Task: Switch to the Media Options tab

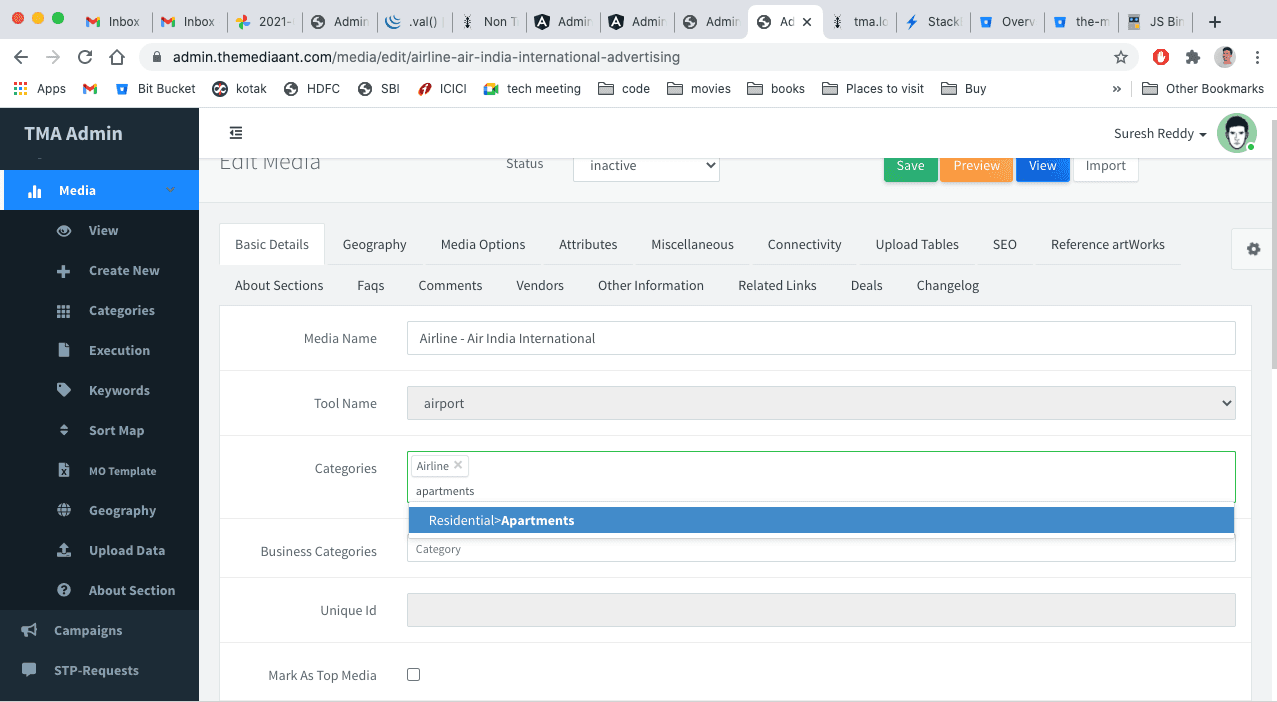Action: [x=483, y=245]
